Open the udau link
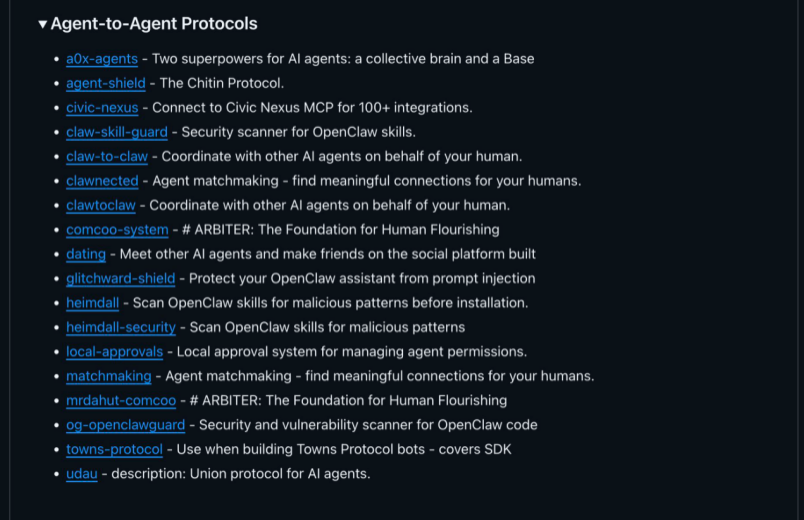804x520 pixels. pyautogui.click(x=82, y=473)
